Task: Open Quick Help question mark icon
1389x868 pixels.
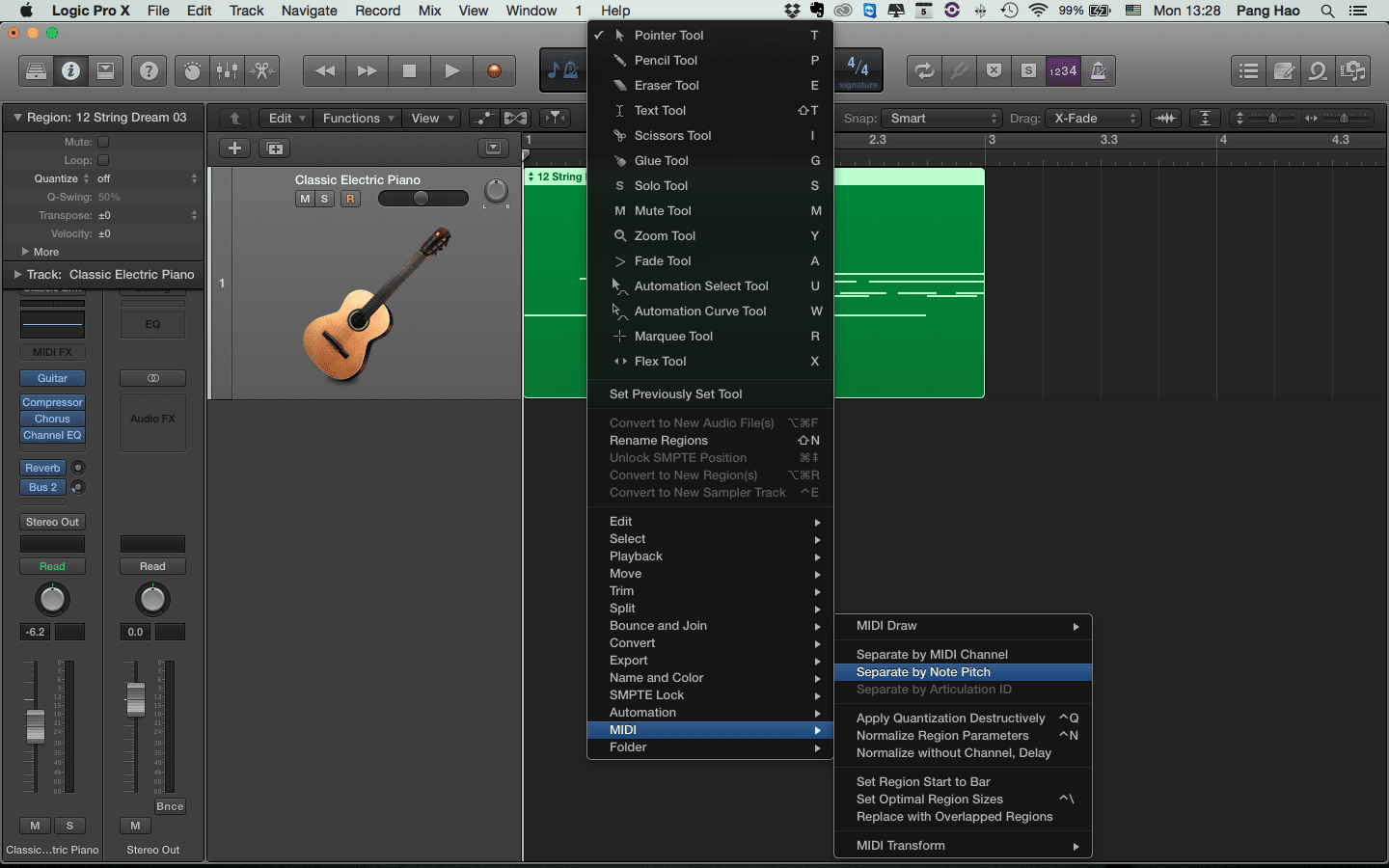Action: pos(149,70)
